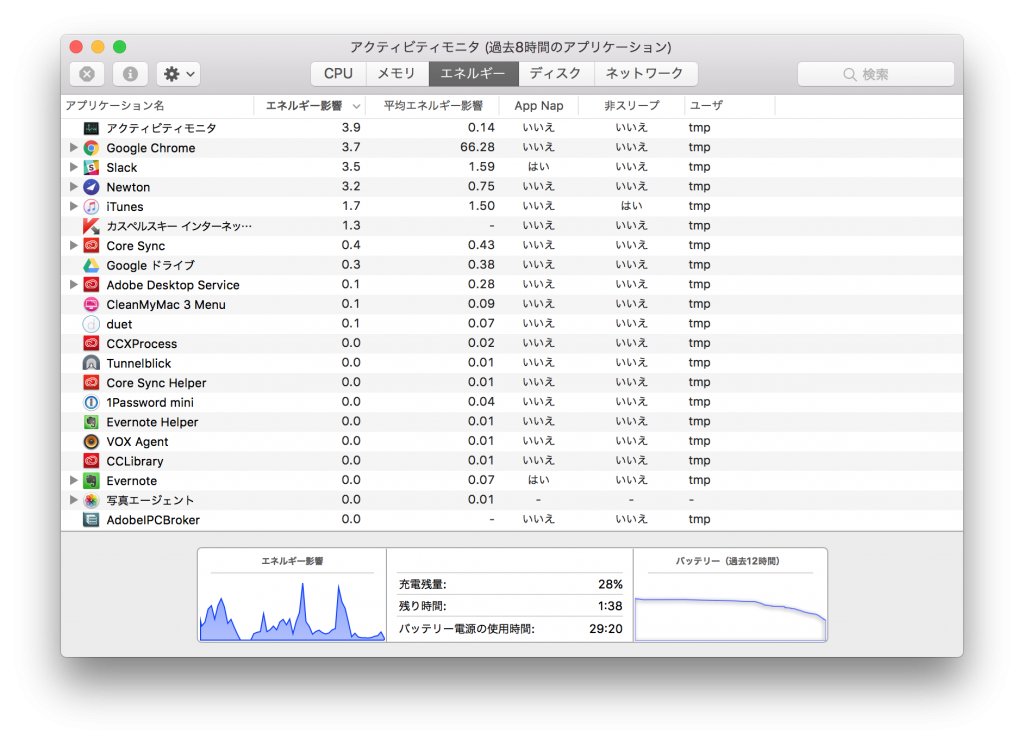
Task: Click the Google Drive icon
Action: tap(91, 265)
